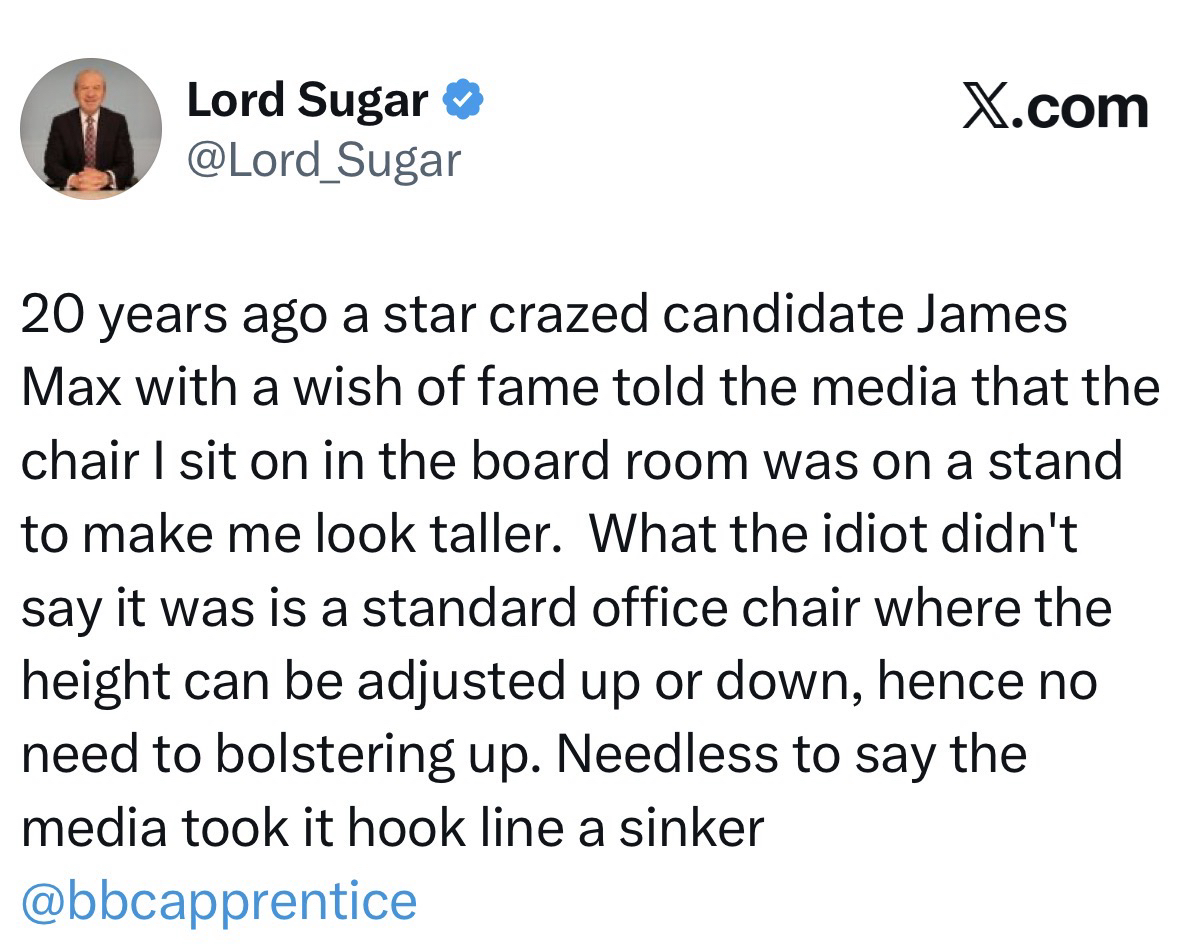Click the word "Needless" in the tweet

tap(666, 756)
